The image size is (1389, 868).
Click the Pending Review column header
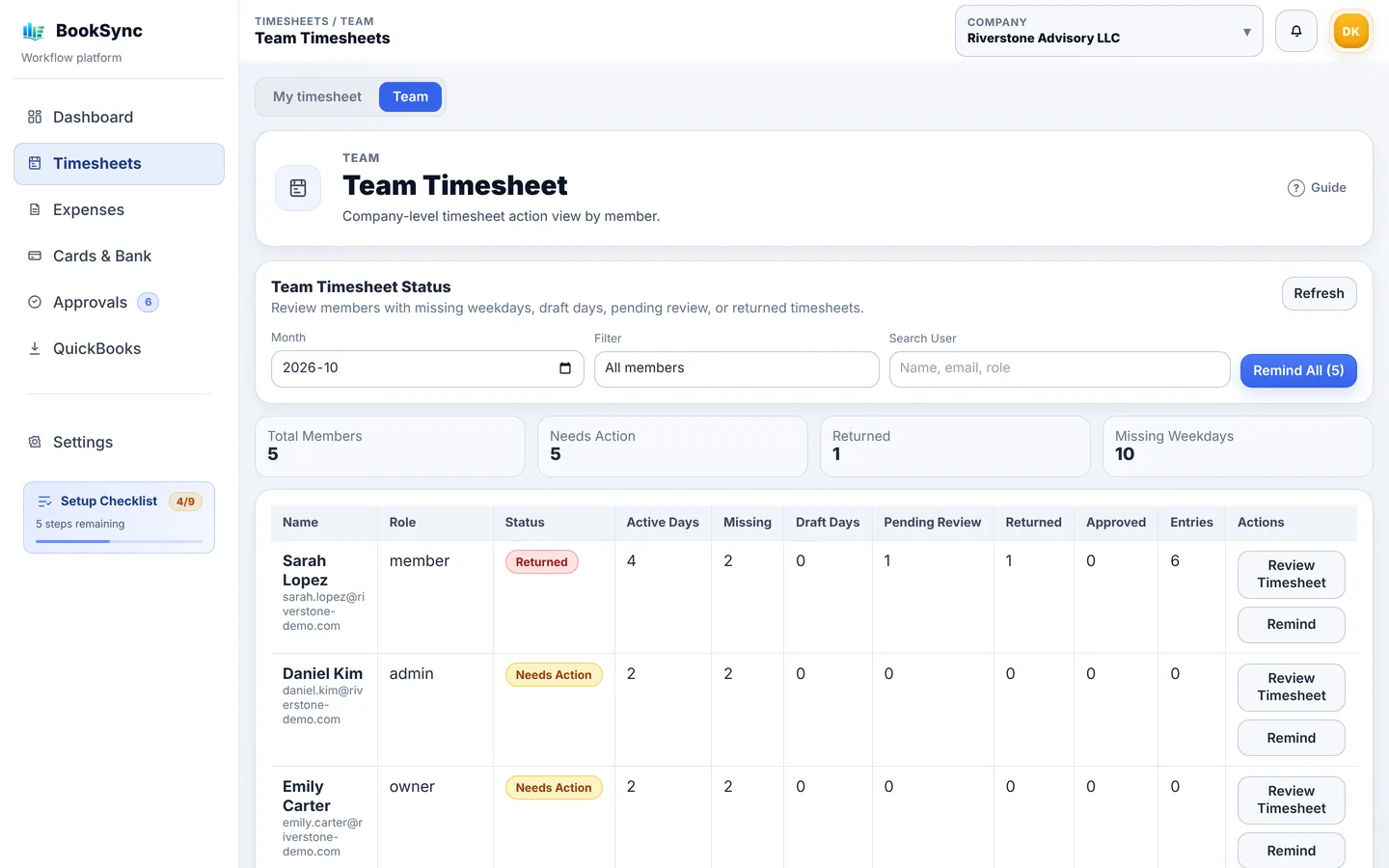pyautogui.click(x=932, y=522)
